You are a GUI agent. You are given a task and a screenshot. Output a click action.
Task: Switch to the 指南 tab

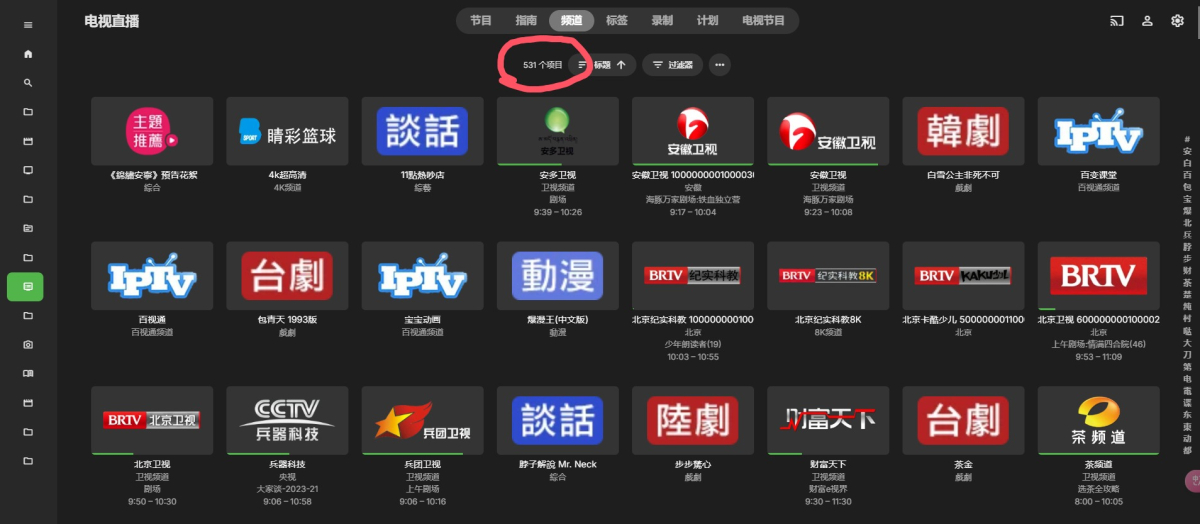point(526,21)
